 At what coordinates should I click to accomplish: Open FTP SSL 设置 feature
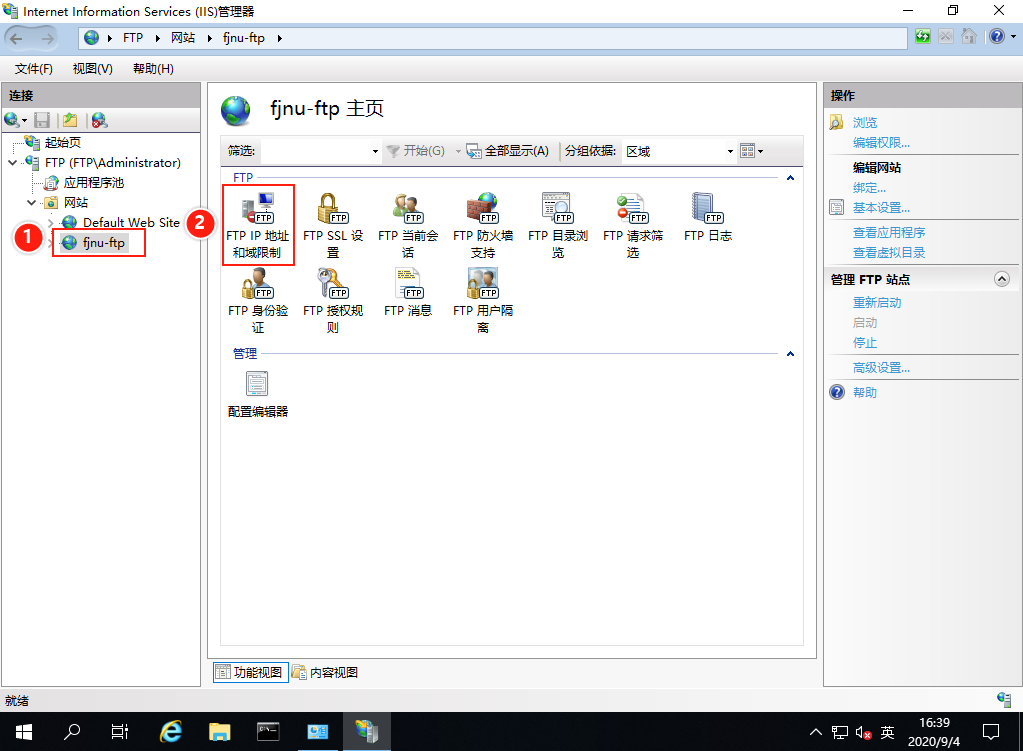tap(333, 225)
